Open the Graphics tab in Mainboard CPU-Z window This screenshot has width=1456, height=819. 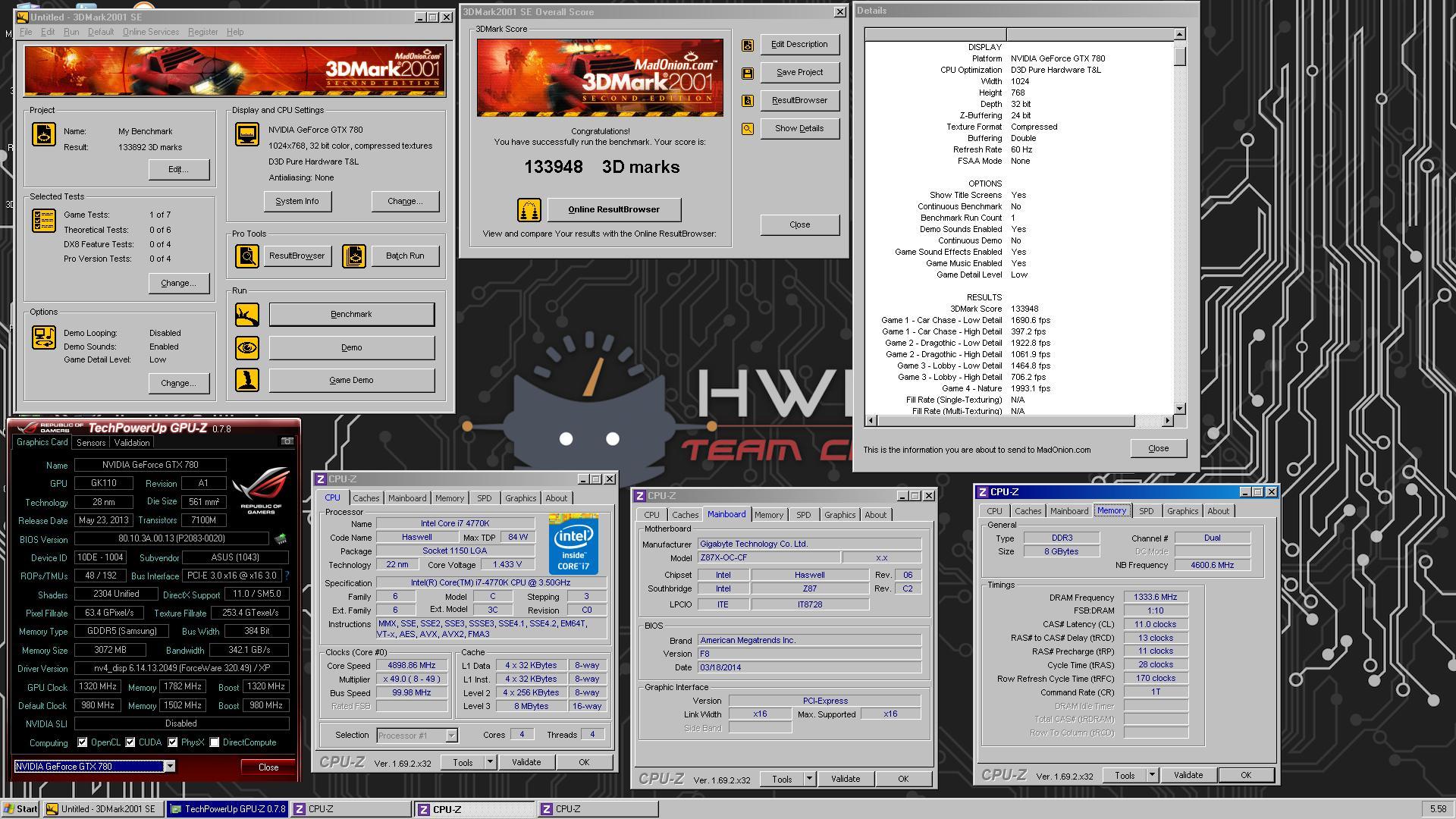pyautogui.click(x=839, y=515)
